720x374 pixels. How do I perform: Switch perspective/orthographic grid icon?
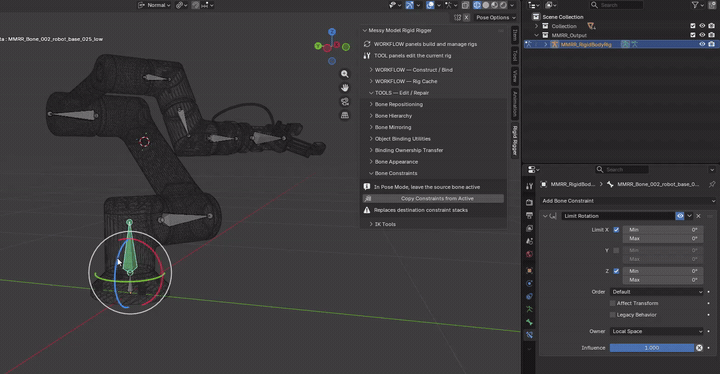point(344,115)
